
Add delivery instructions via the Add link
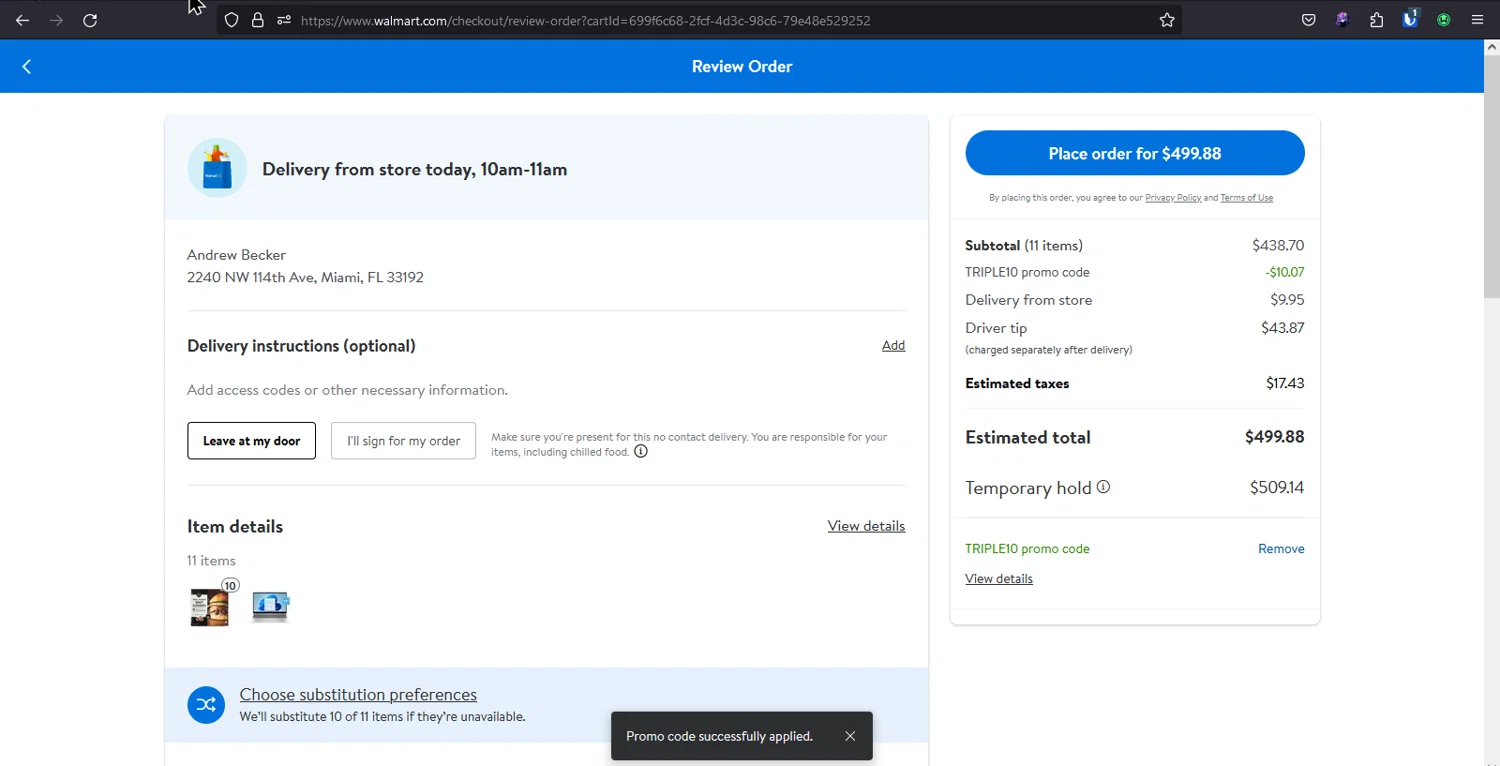[893, 345]
